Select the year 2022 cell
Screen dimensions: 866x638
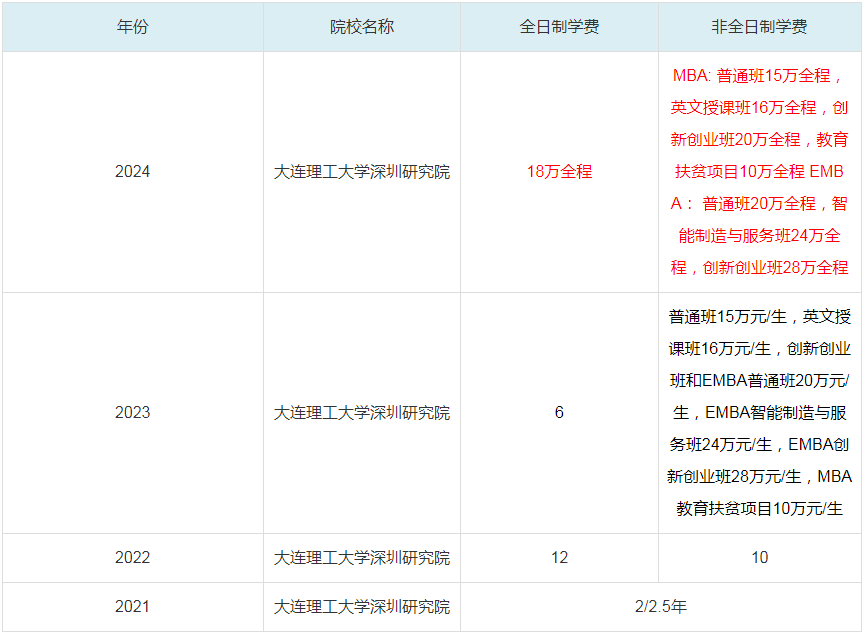tap(135, 557)
